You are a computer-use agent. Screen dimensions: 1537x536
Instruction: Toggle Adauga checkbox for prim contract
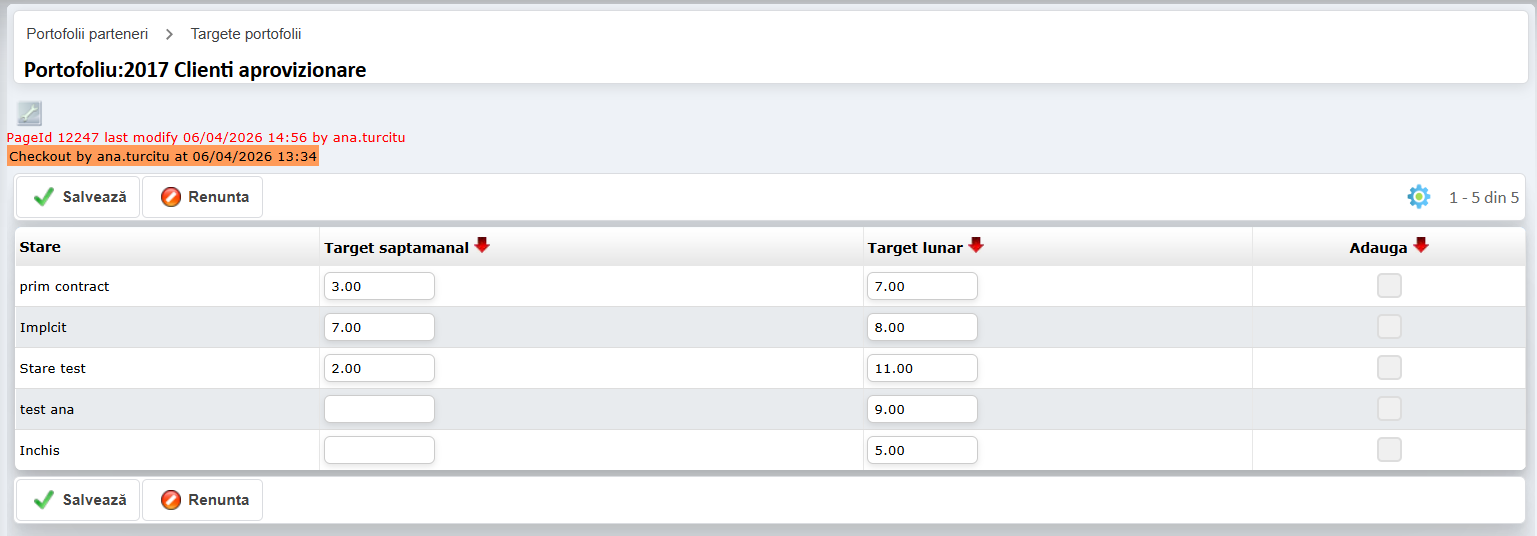point(1389,286)
